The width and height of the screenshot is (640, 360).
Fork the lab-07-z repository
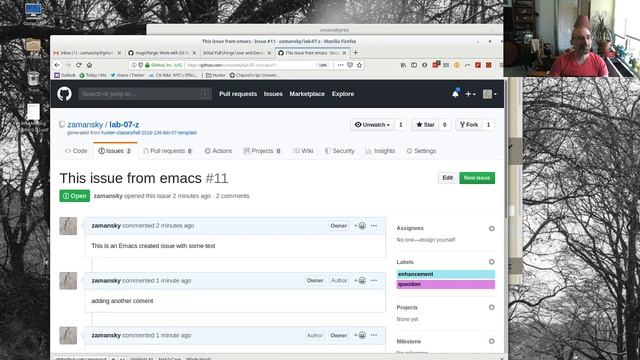coord(469,125)
